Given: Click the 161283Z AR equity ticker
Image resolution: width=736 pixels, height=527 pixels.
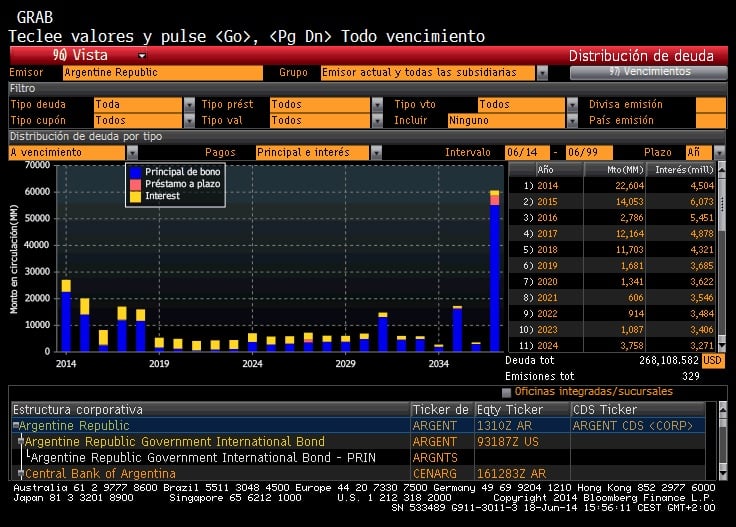Looking at the screenshot, I should (x=511, y=474).
